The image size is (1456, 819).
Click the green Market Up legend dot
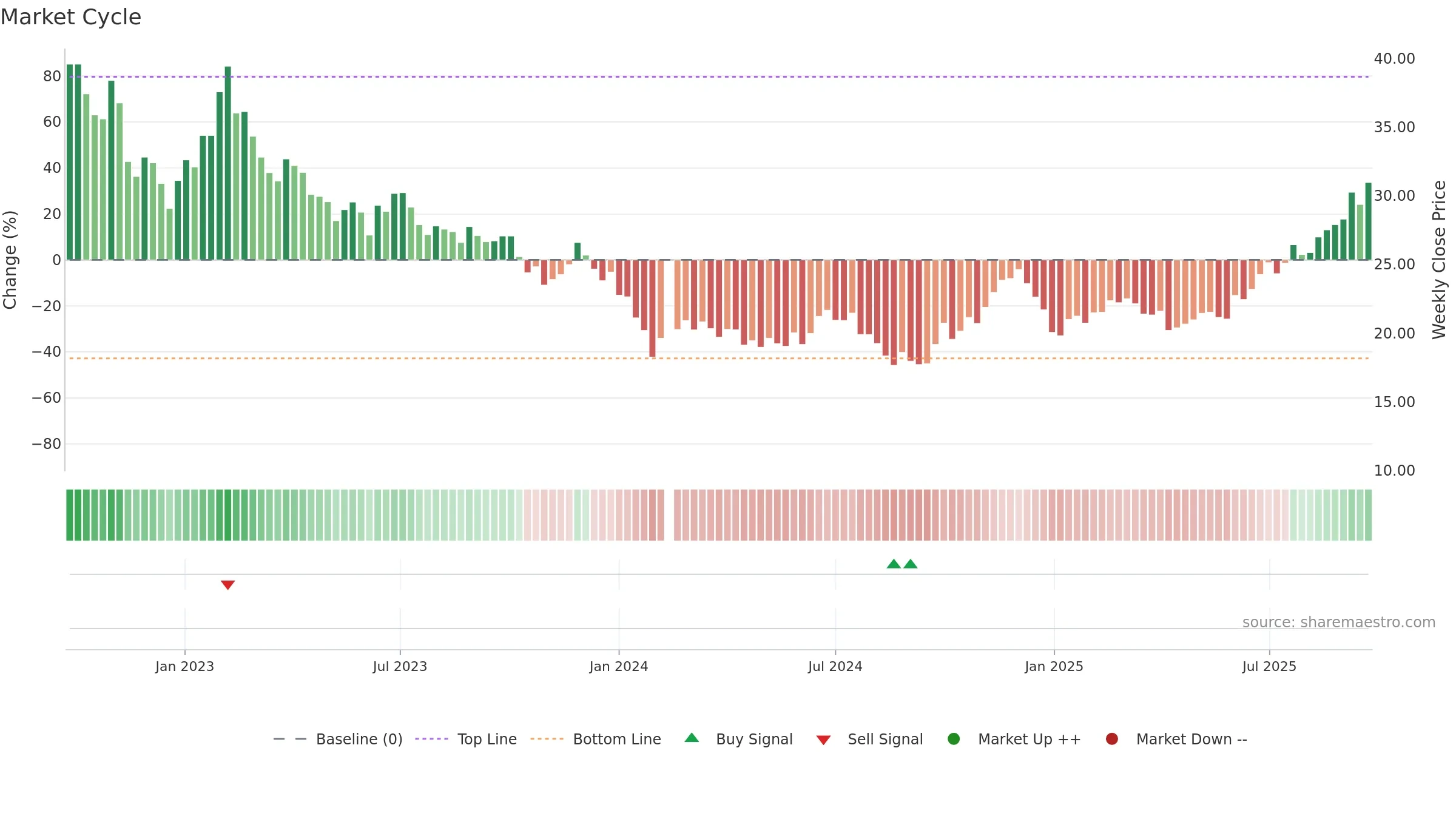(954, 739)
